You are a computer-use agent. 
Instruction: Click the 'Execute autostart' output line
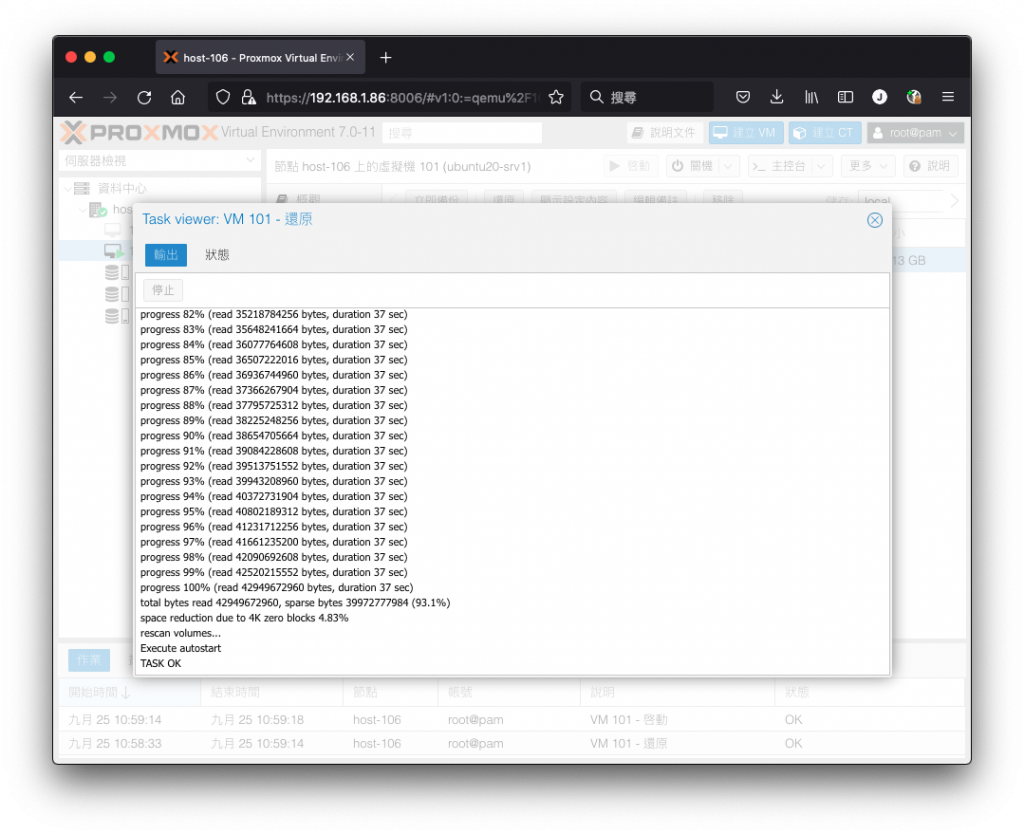[180, 649]
